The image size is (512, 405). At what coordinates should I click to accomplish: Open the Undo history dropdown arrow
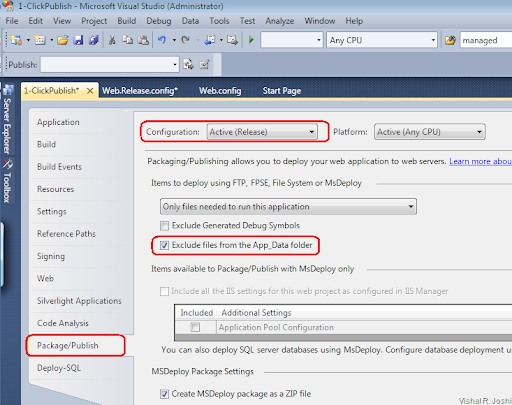[174, 40]
